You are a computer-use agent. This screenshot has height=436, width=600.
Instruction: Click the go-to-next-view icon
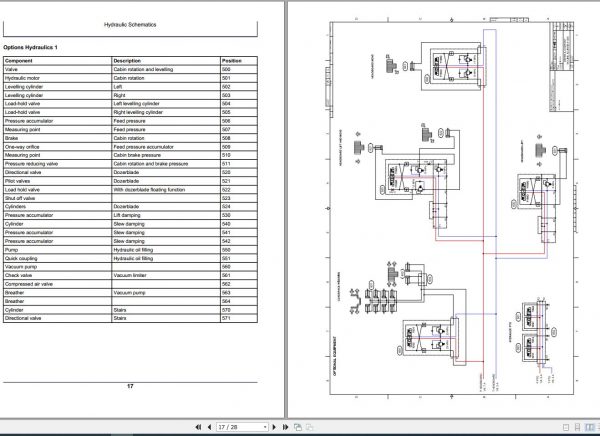tap(310, 427)
